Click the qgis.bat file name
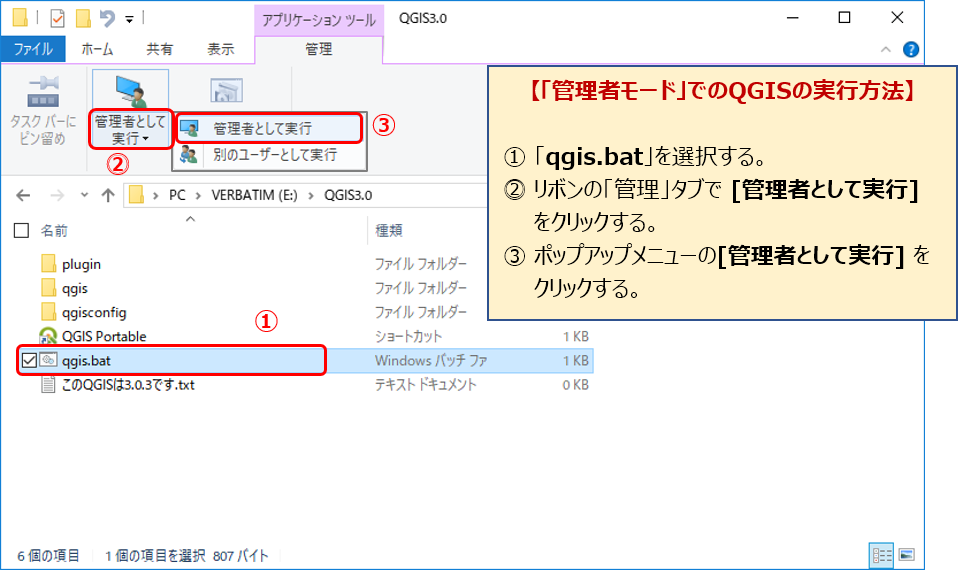958x570 pixels. (x=86, y=360)
